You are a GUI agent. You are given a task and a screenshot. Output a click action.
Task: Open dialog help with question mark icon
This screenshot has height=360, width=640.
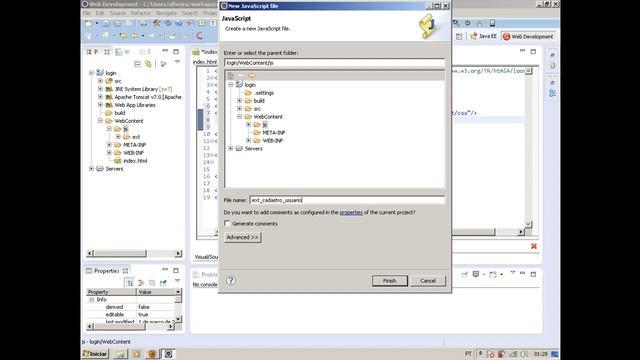tap(231, 280)
